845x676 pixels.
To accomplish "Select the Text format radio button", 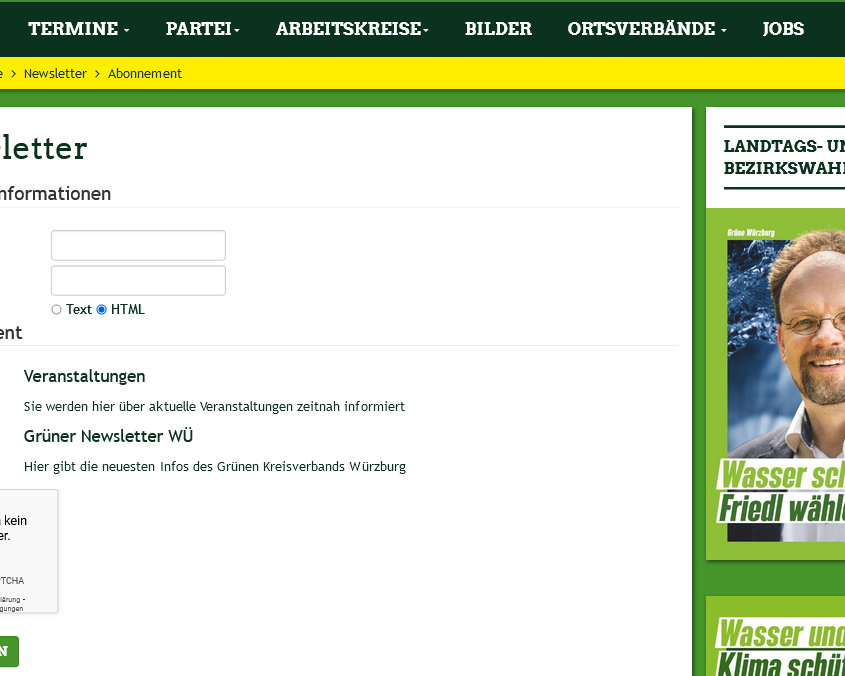I will click(56, 309).
